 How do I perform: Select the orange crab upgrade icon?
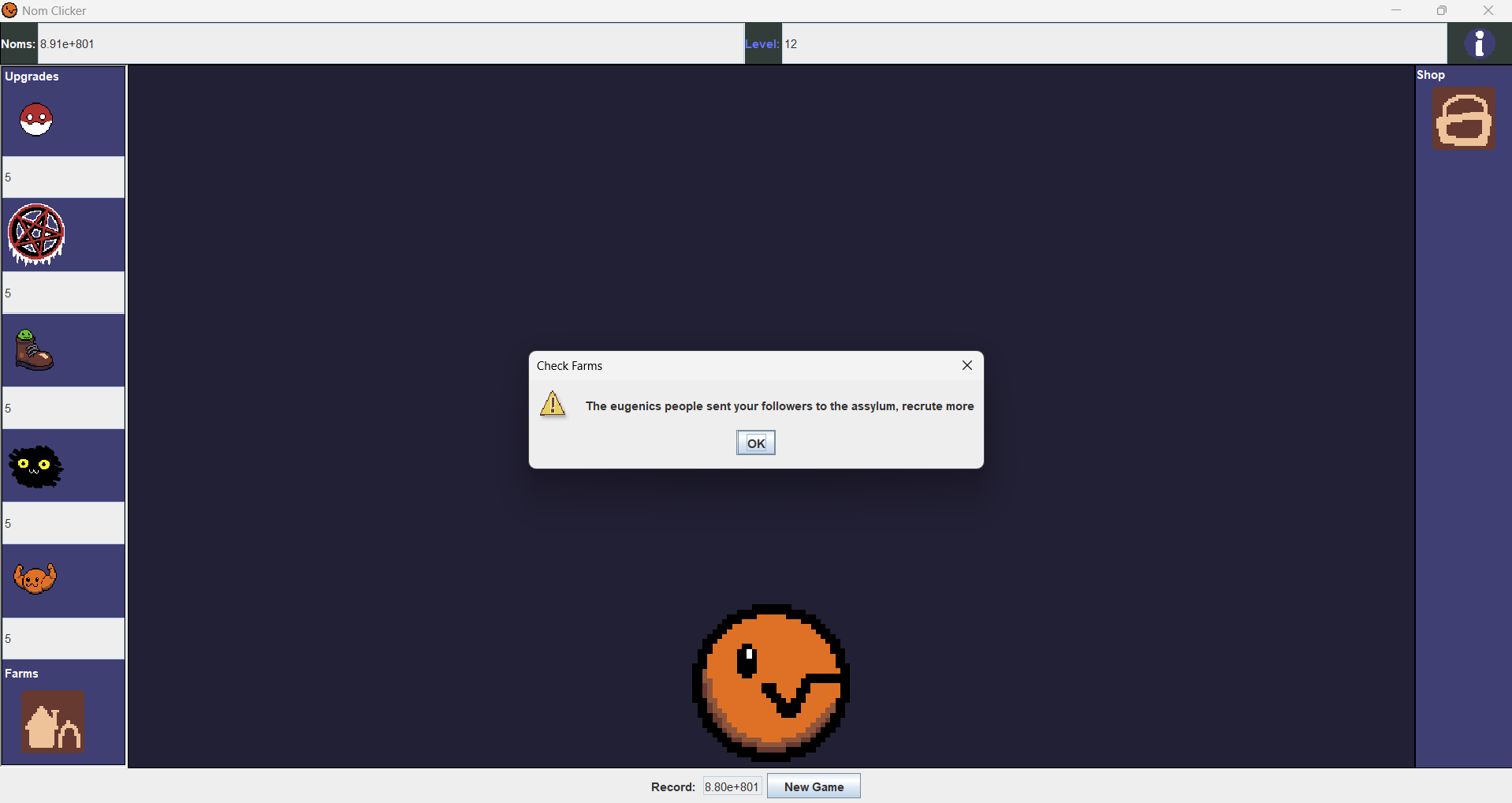(35, 579)
